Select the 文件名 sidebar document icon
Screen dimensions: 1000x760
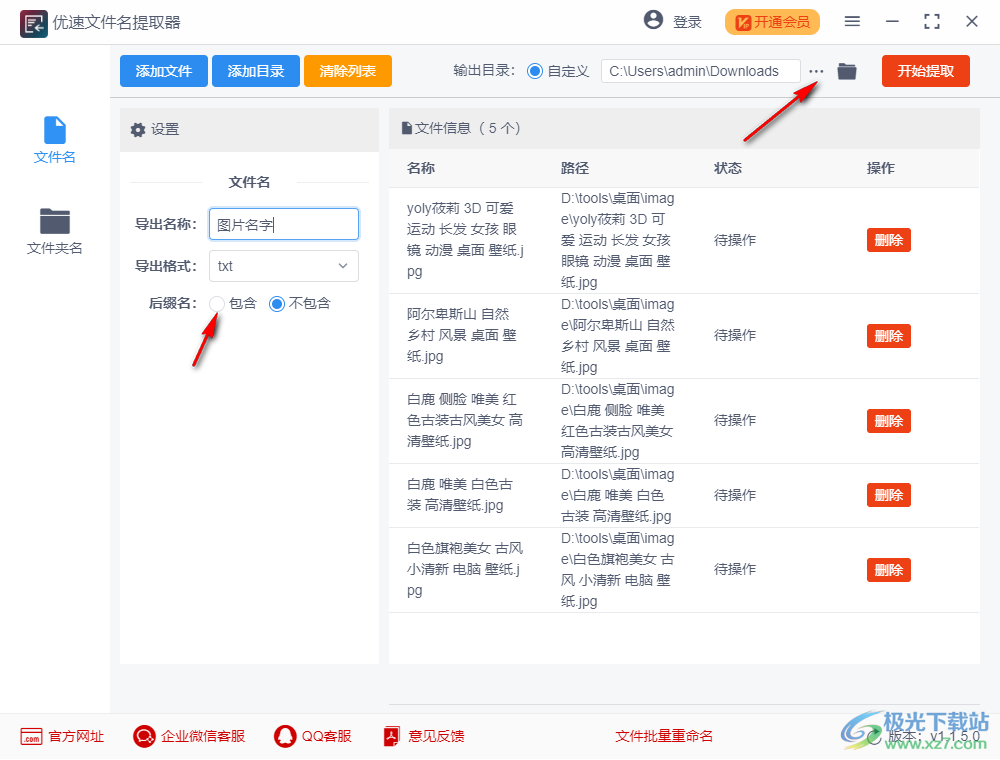pos(55,130)
